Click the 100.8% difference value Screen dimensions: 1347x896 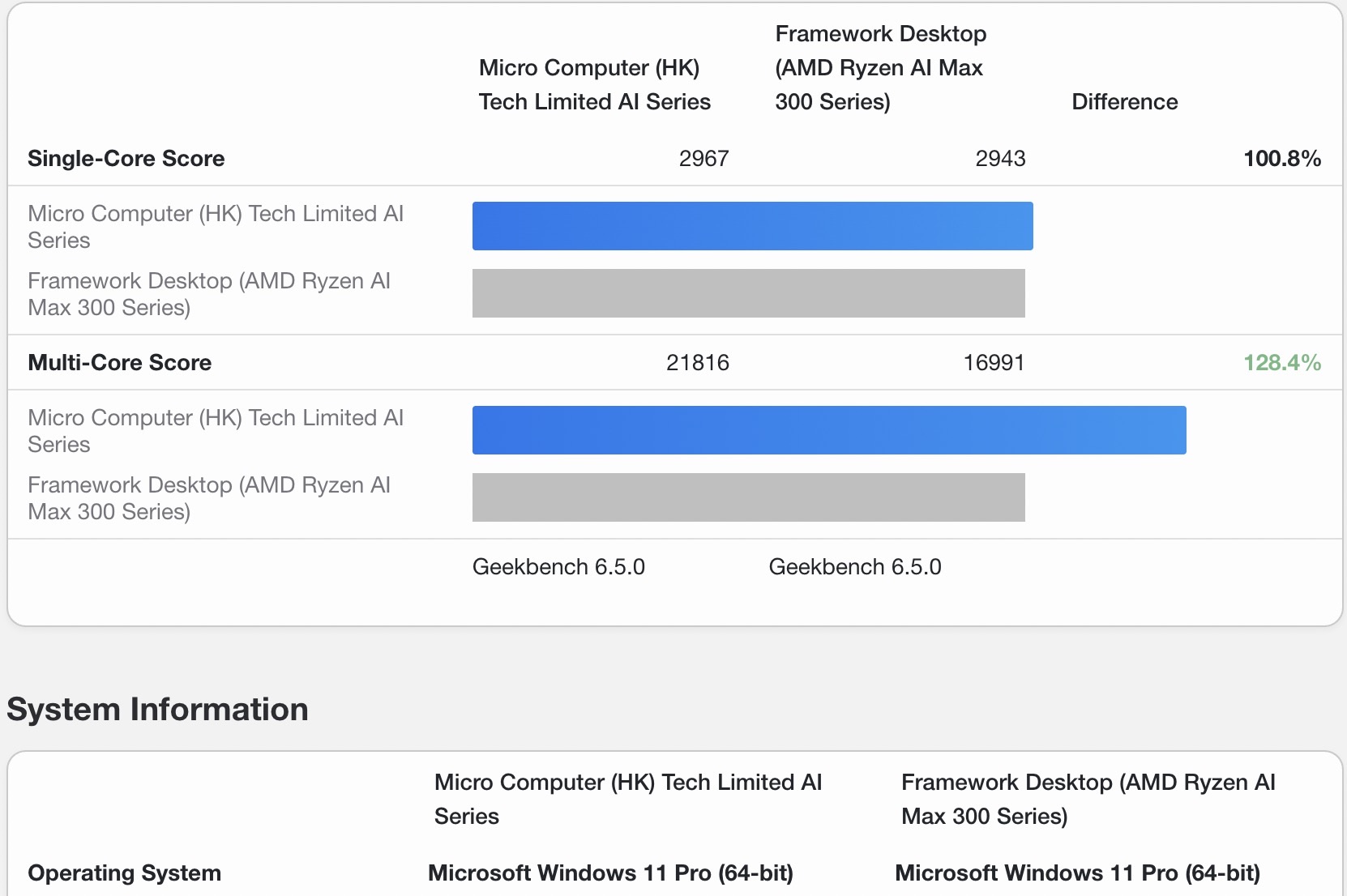pos(1281,159)
